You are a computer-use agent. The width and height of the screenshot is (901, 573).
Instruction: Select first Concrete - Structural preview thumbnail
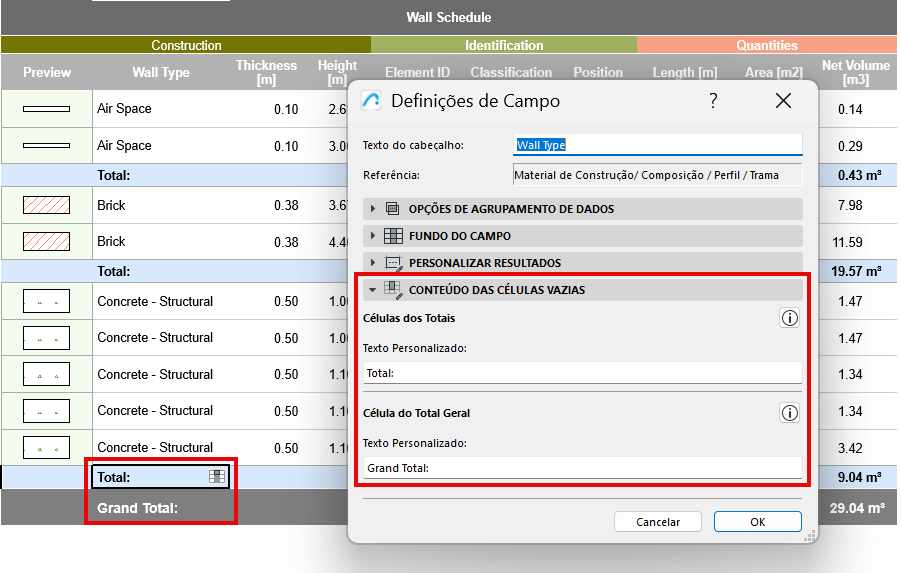(x=47, y=301)
